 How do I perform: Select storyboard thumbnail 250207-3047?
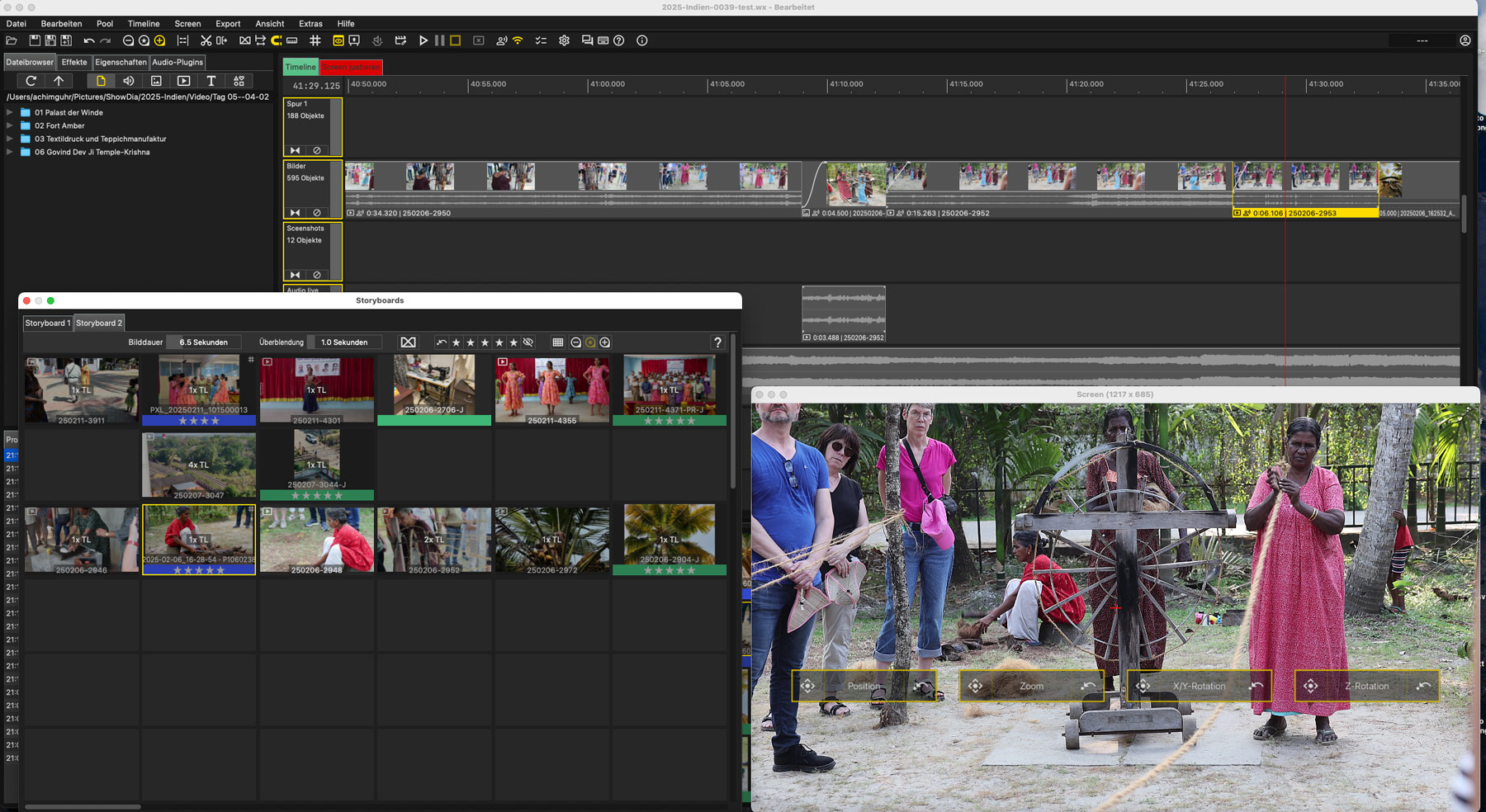click(x=199, y=465)
